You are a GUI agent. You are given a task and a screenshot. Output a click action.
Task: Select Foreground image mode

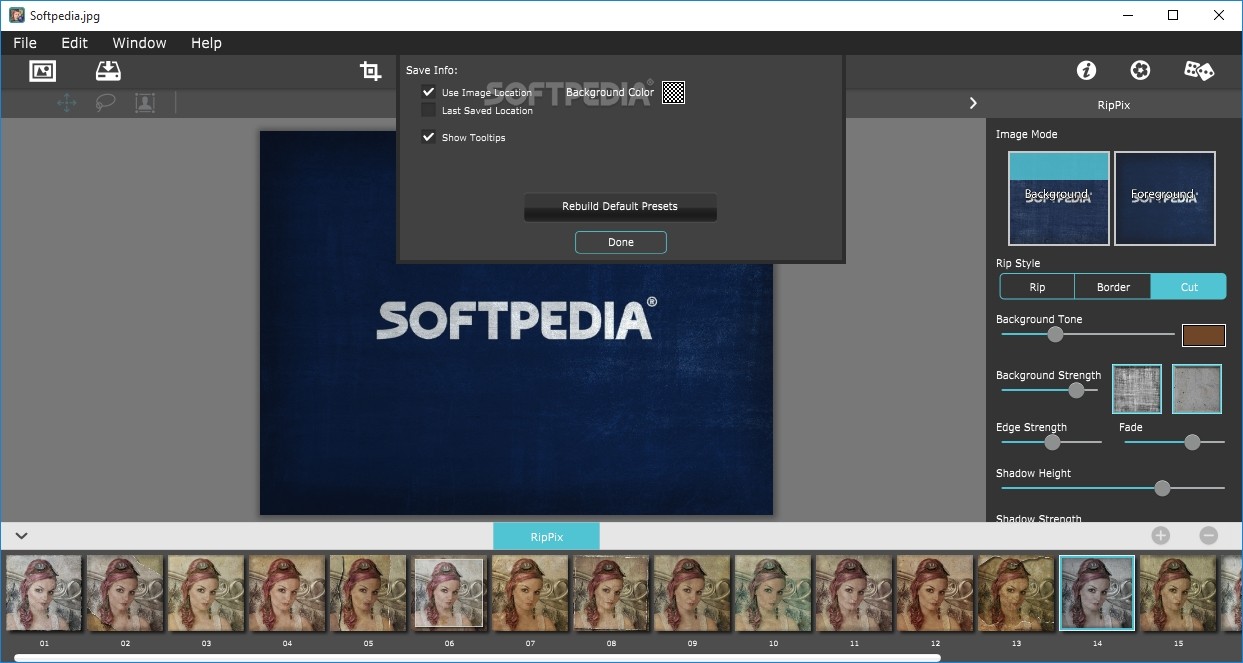1165,198
